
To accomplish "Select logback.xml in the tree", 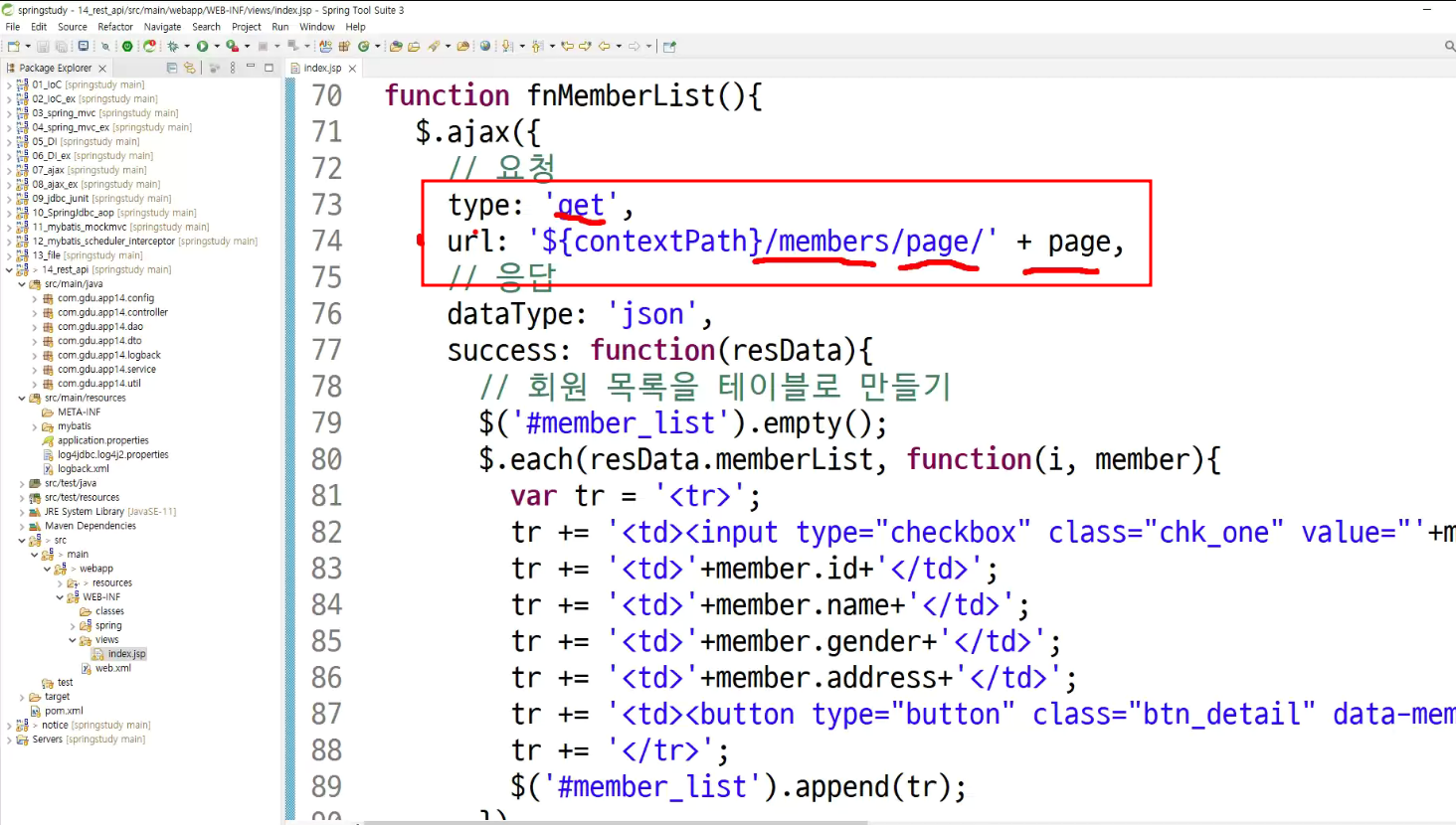I will 83,469.
